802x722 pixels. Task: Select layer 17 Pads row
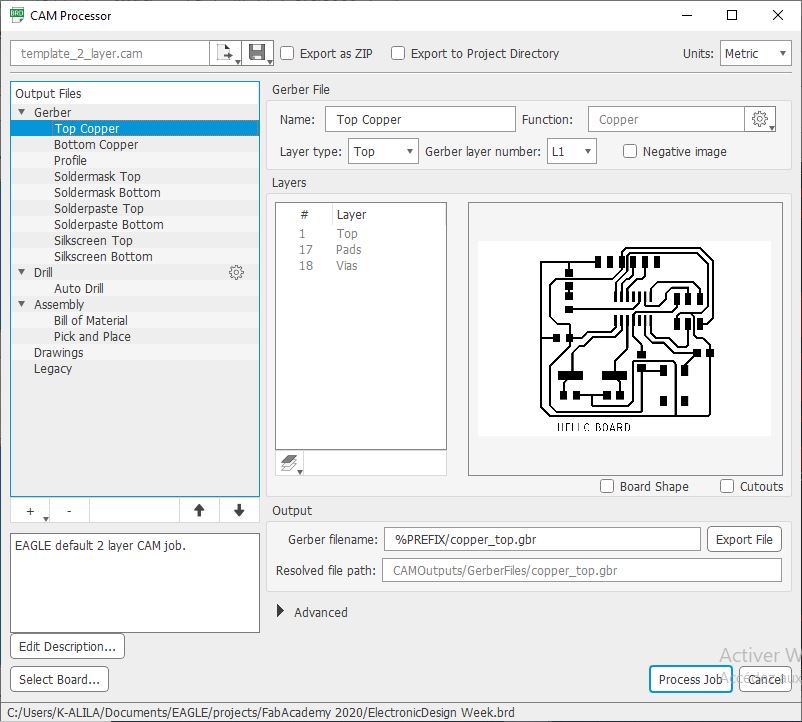[361, 250]
